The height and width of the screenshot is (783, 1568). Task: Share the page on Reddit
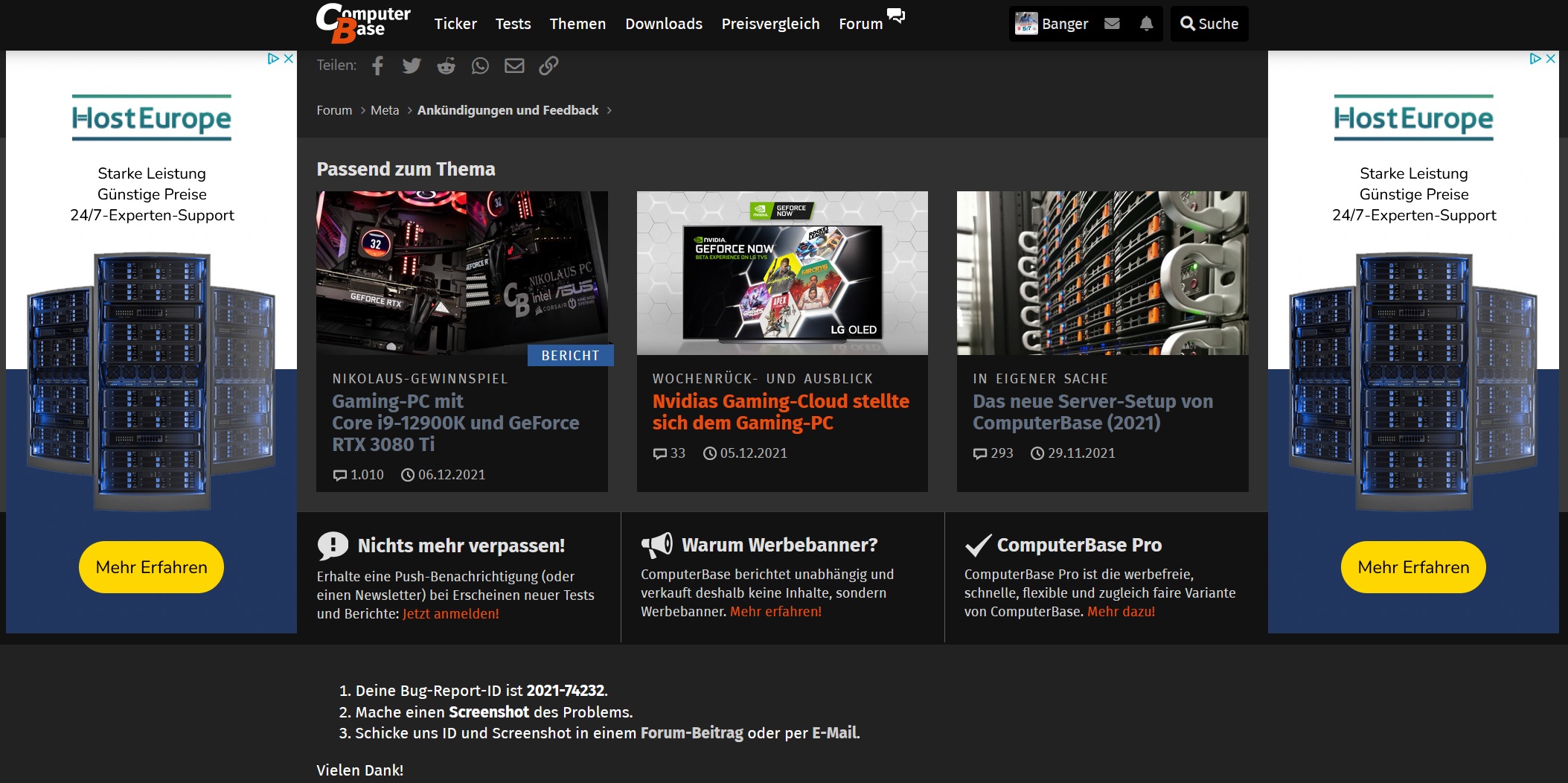pyautogui.click(x=446, y=65)
